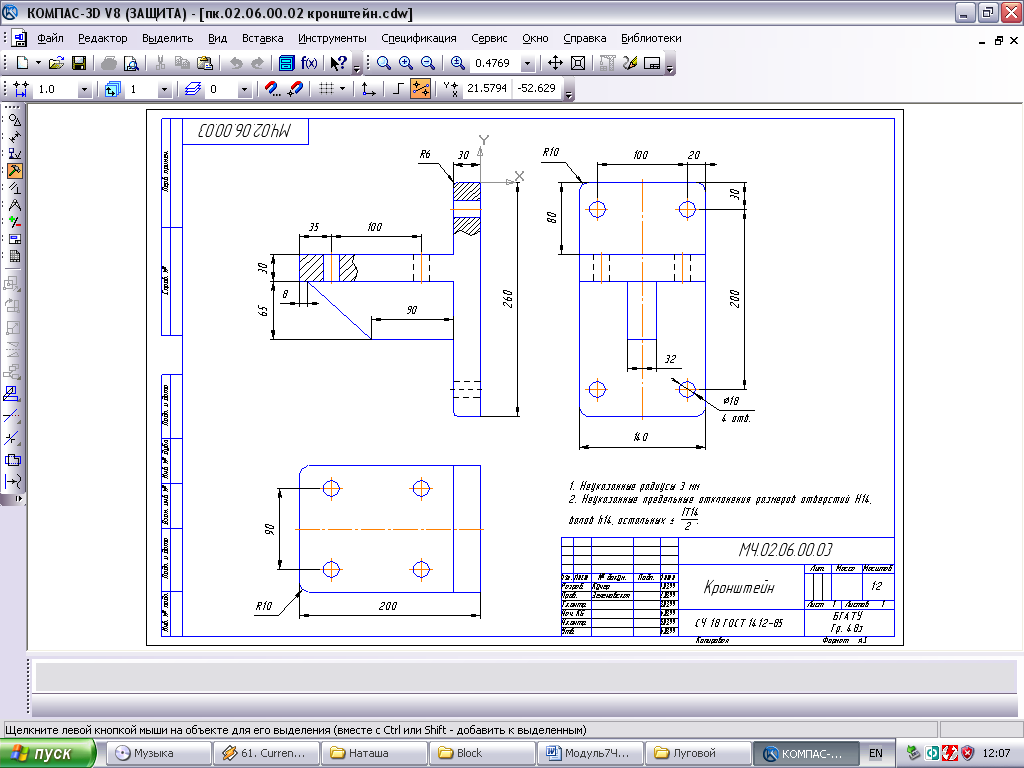This screenshot has height=768, width=1024.
Task: Select the Clear region tool
Action: pos(12,460)
